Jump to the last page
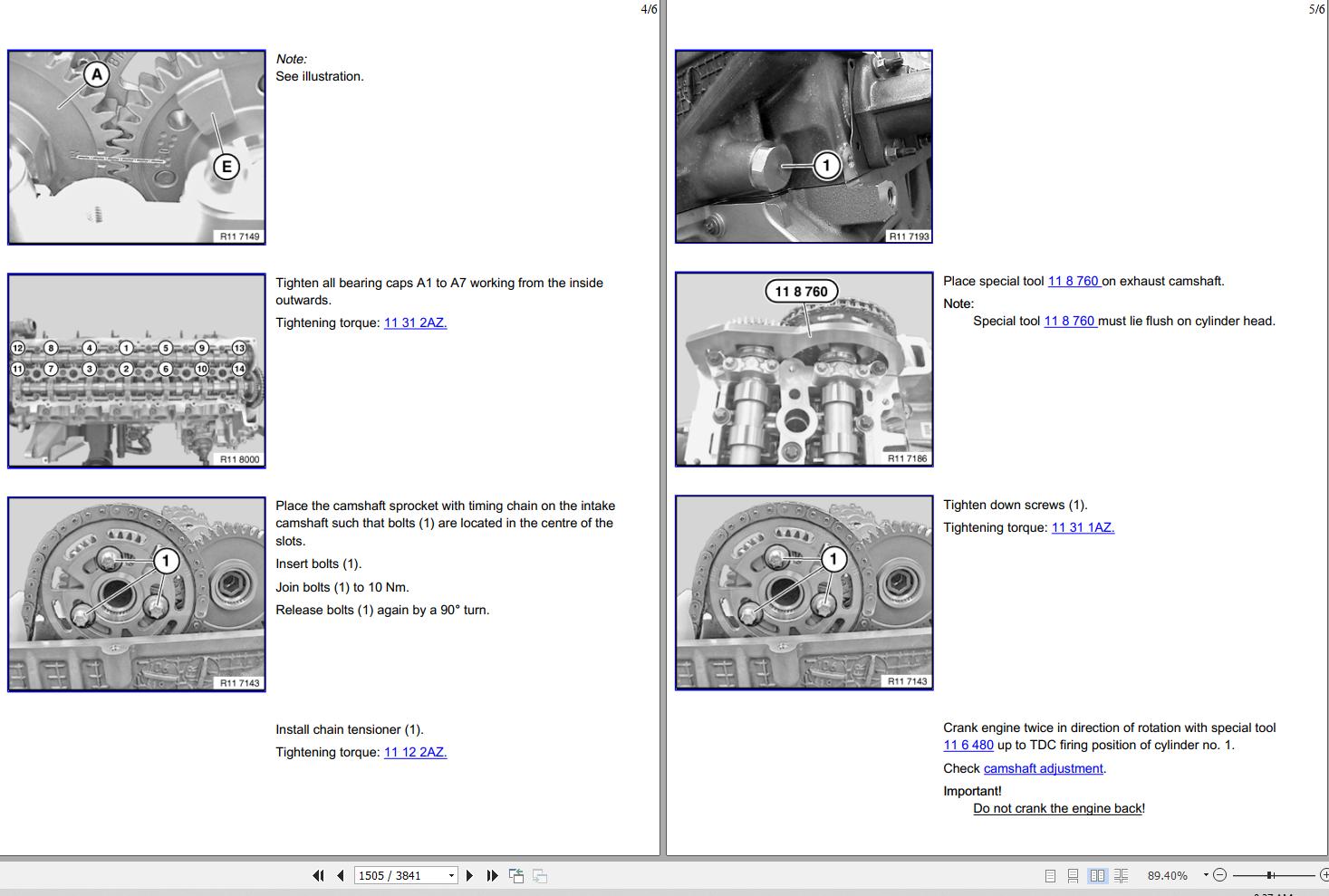This screenshot has width=1329, height=896. pos(492,875)
